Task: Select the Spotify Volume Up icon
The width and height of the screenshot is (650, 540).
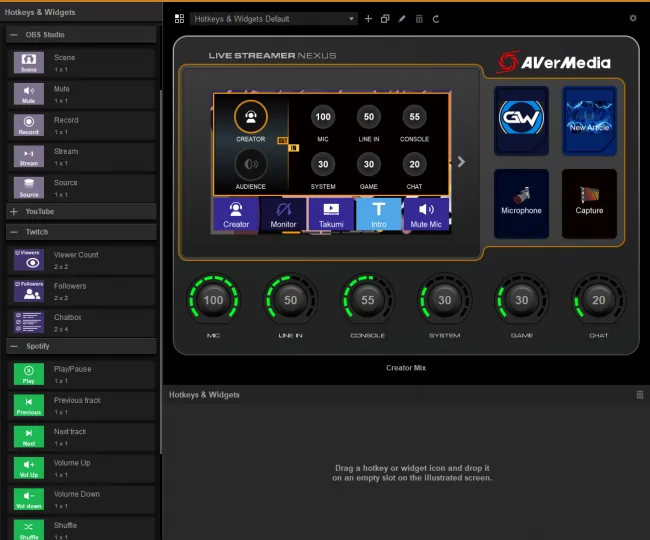Action: [x=29, y=468]
